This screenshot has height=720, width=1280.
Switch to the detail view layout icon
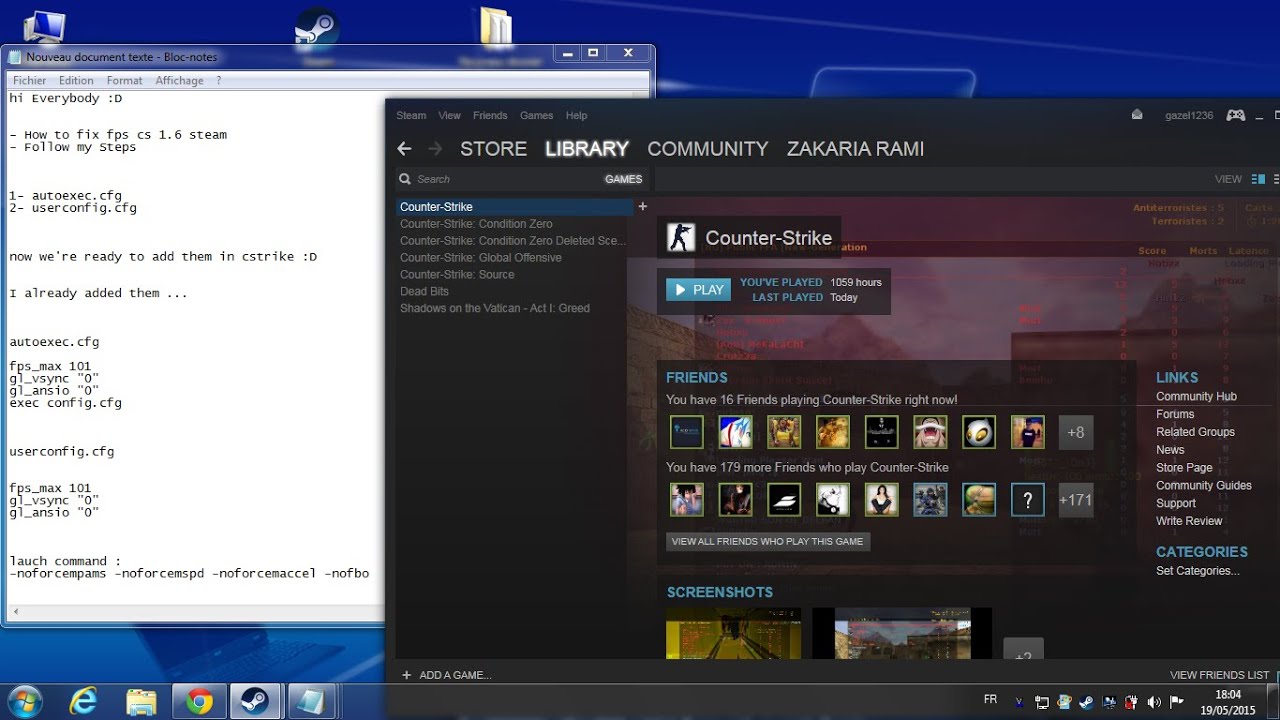1259,179
